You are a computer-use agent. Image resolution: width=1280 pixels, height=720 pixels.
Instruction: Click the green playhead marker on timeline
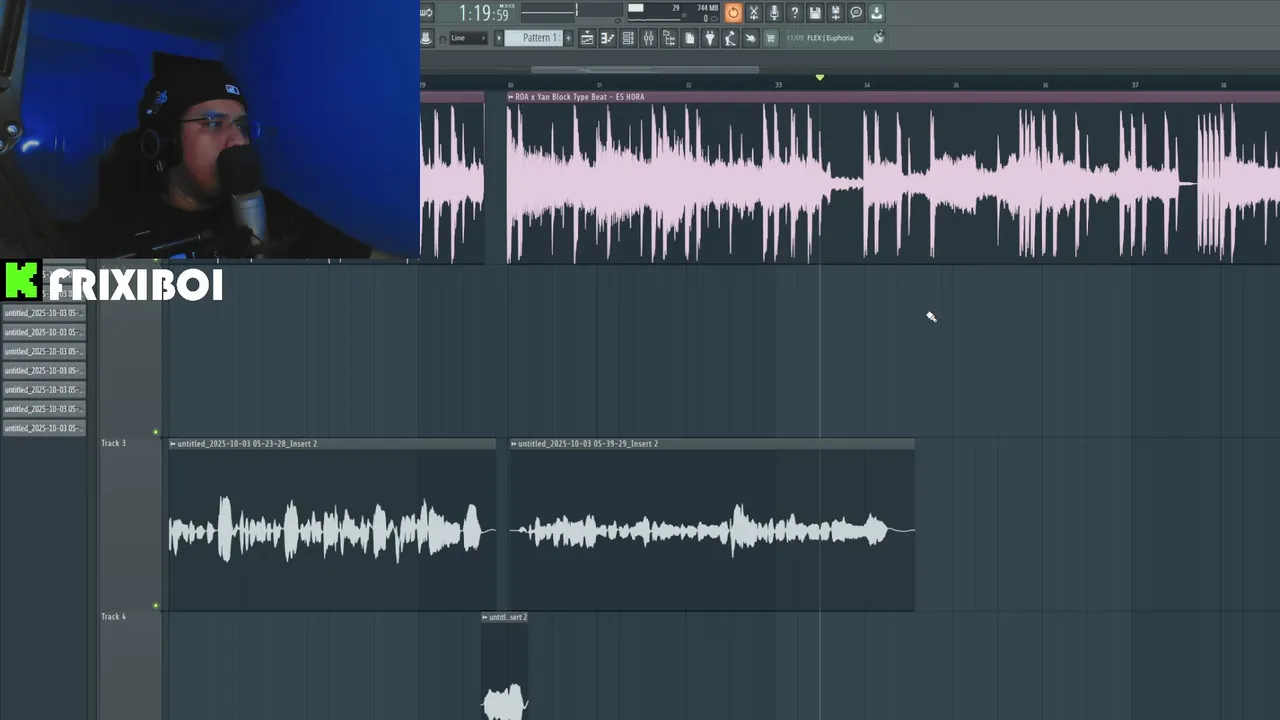pyautogui.click(x=819, y=77)
